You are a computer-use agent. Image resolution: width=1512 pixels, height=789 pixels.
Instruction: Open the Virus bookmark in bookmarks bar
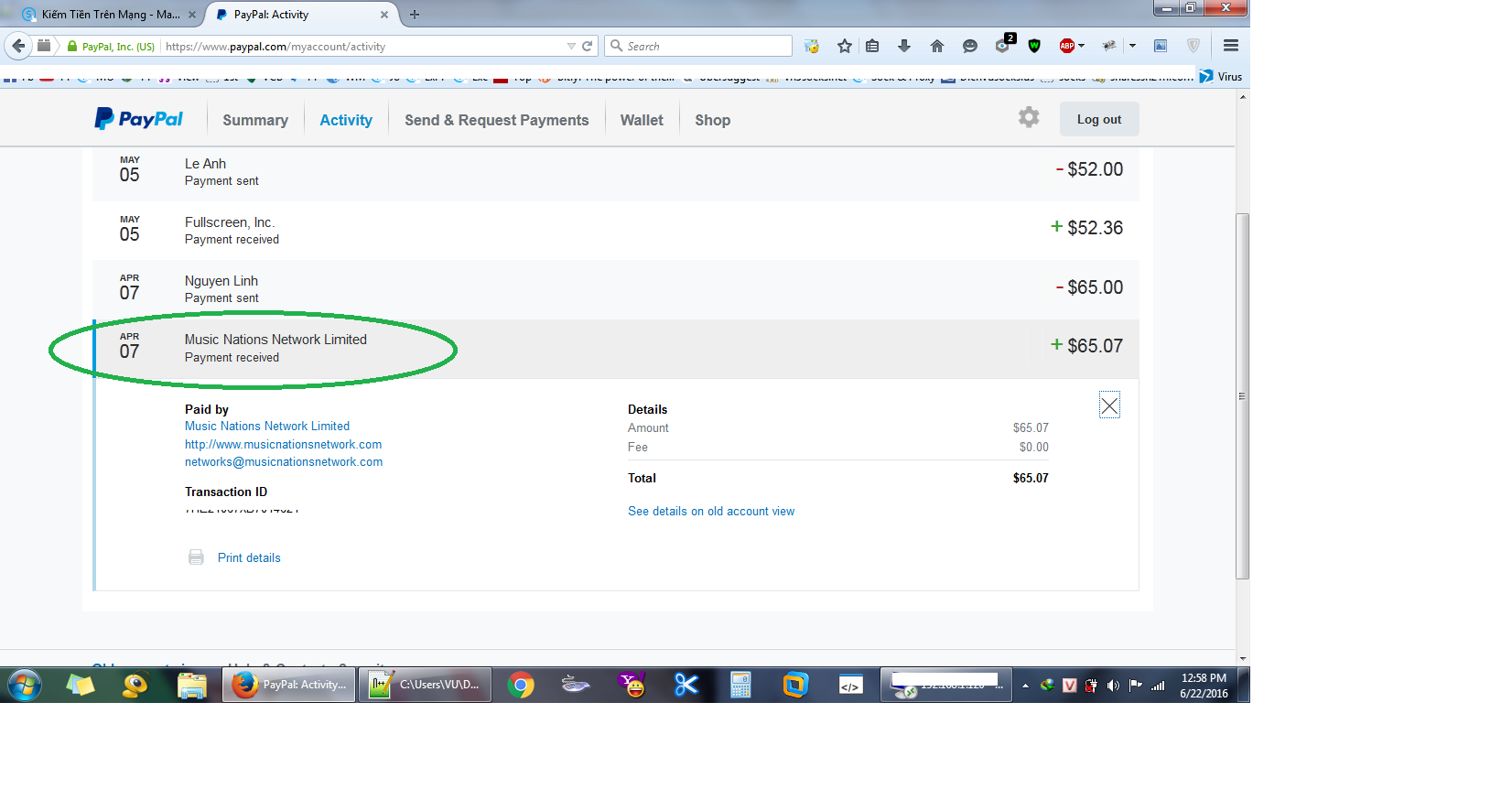pos(1221,77)
